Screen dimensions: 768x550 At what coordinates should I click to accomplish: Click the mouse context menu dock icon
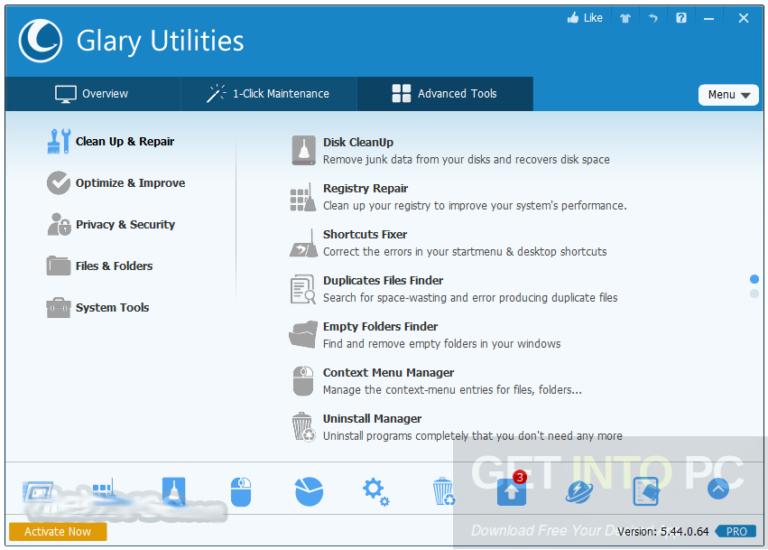pos(241,491)
